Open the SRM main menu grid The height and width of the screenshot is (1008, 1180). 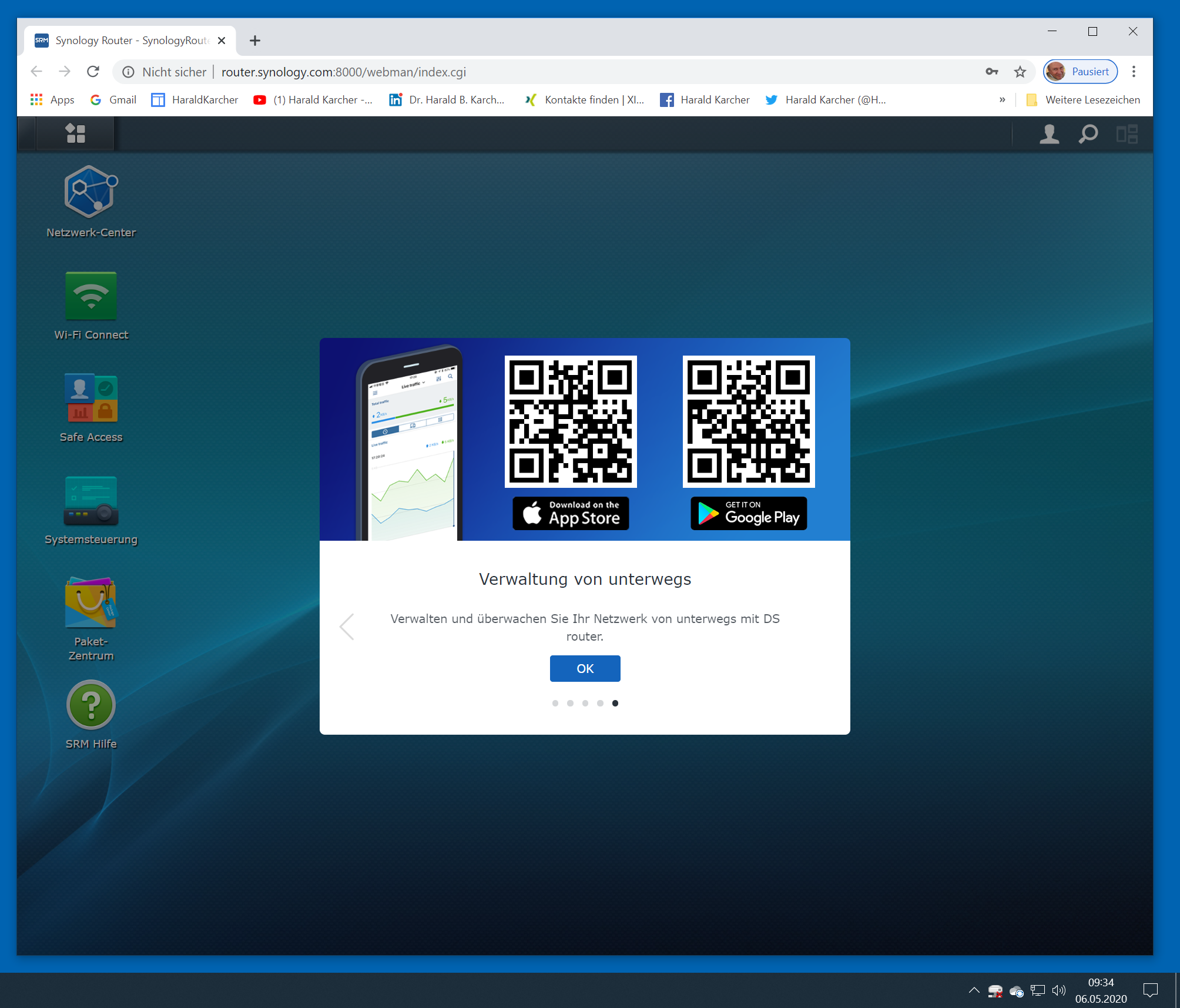click(75, 133)
